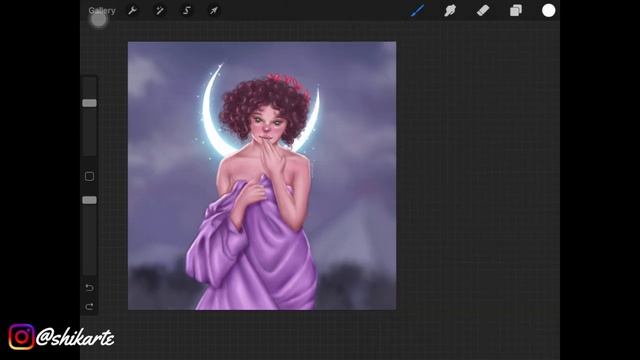This screenshot has width=640, height=360.
Task: Open the Actions wrench menu
Action: tap(132, 11)
